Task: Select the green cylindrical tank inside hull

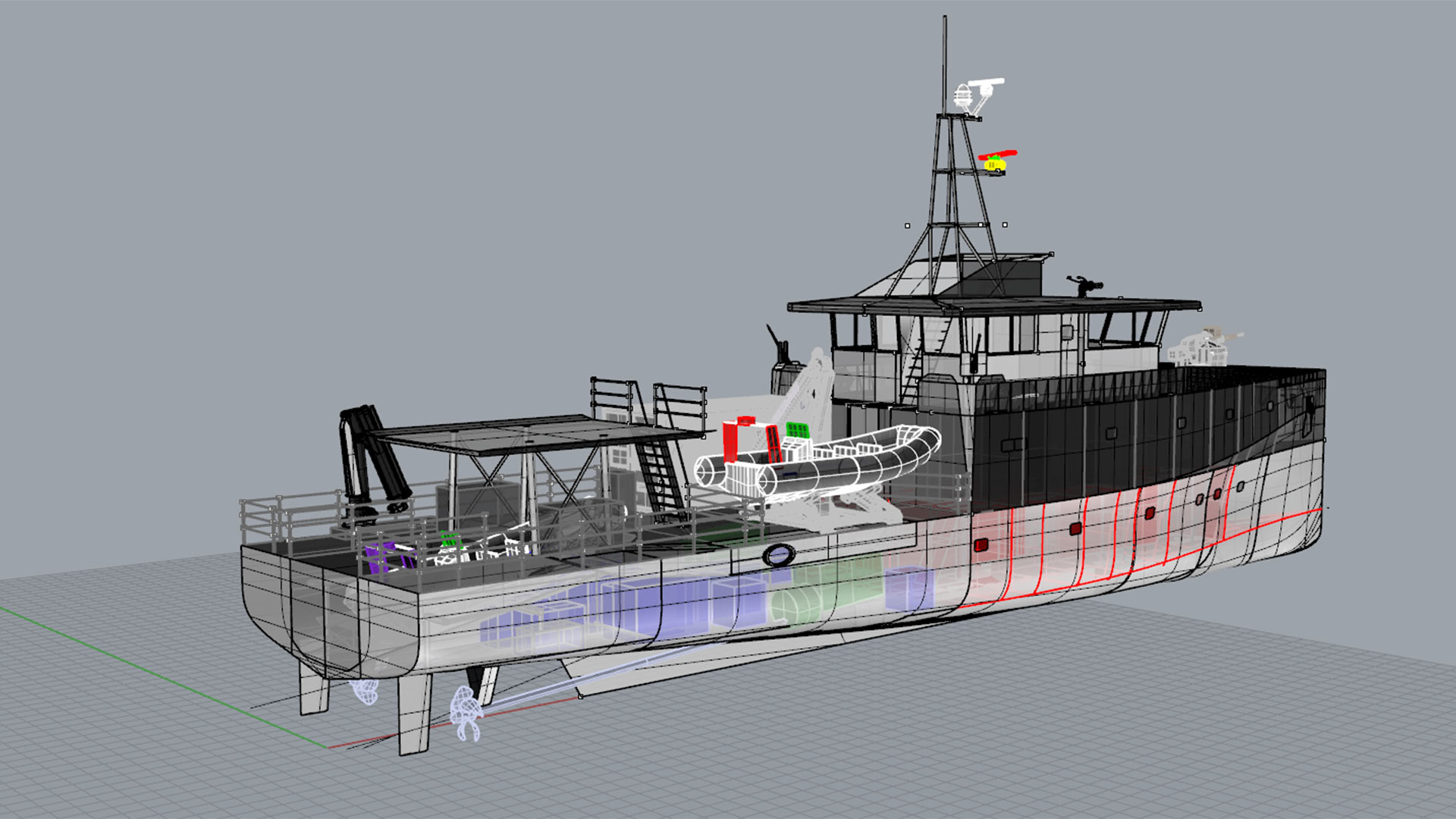Action: pos(796,607)
